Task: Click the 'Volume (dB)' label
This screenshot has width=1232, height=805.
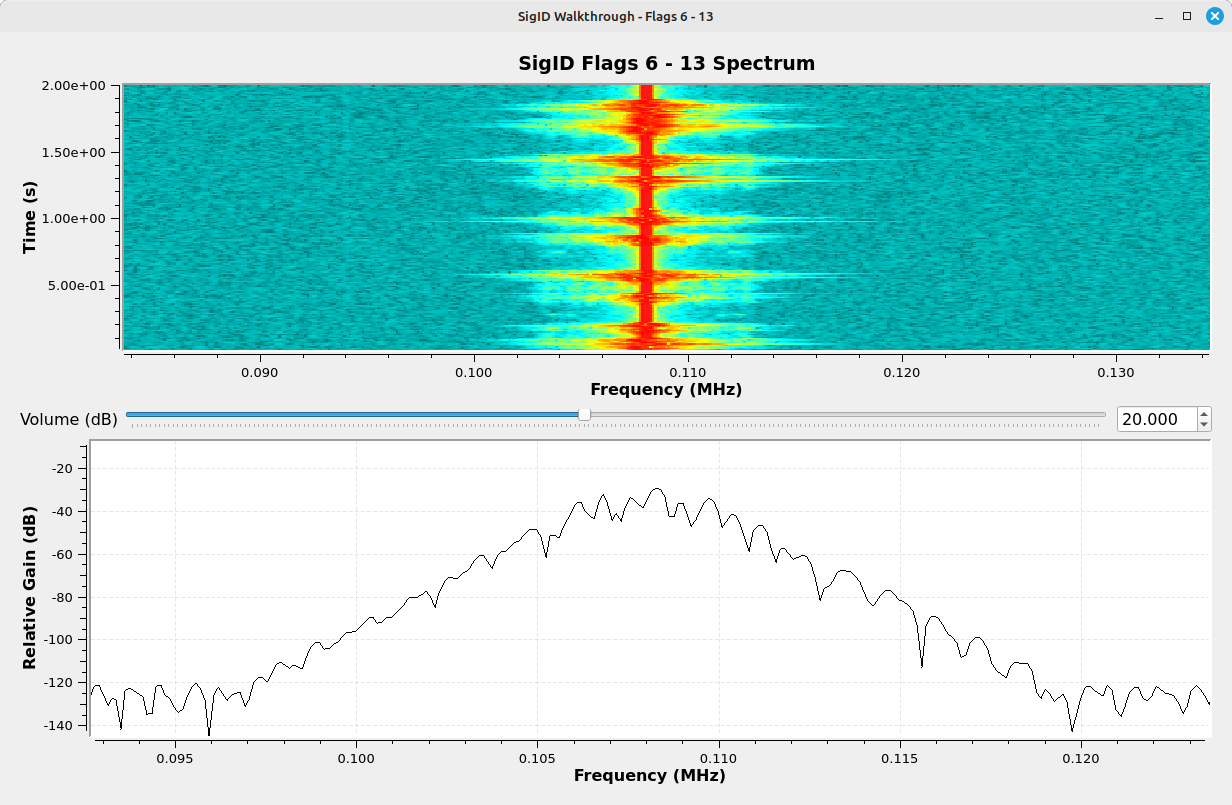Action: (68, 419)
